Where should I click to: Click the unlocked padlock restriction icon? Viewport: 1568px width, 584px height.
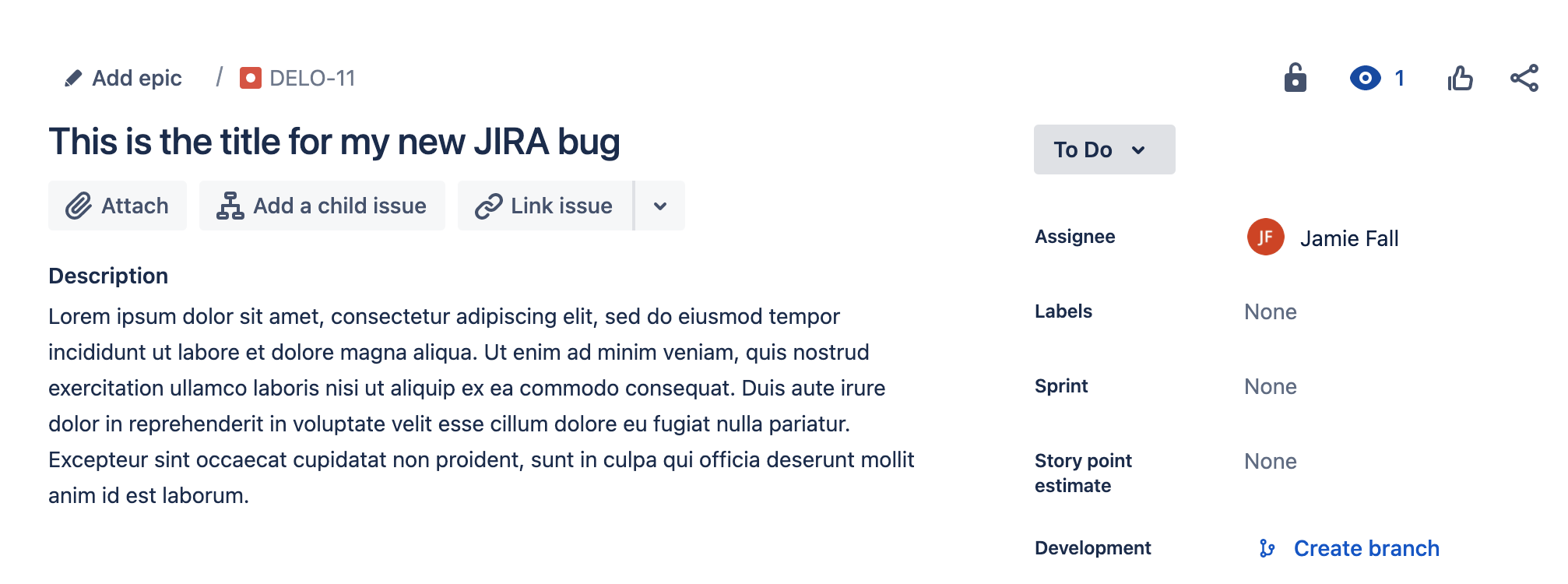click(1296, 77)
